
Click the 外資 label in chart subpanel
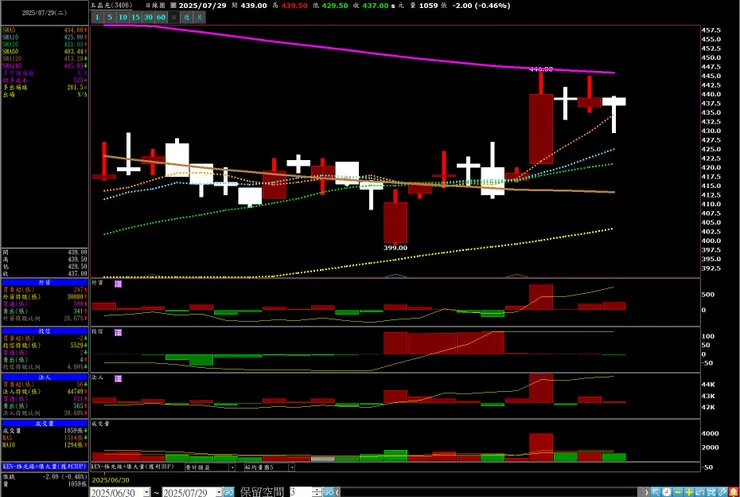(x=97, y=283)
